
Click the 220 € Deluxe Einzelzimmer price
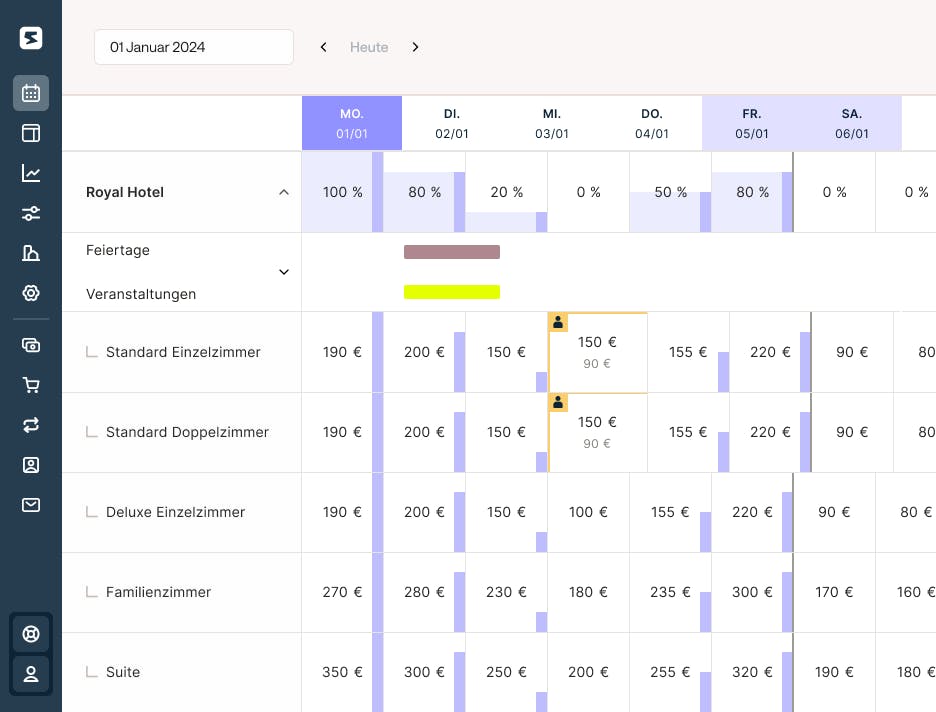(752, 512)
